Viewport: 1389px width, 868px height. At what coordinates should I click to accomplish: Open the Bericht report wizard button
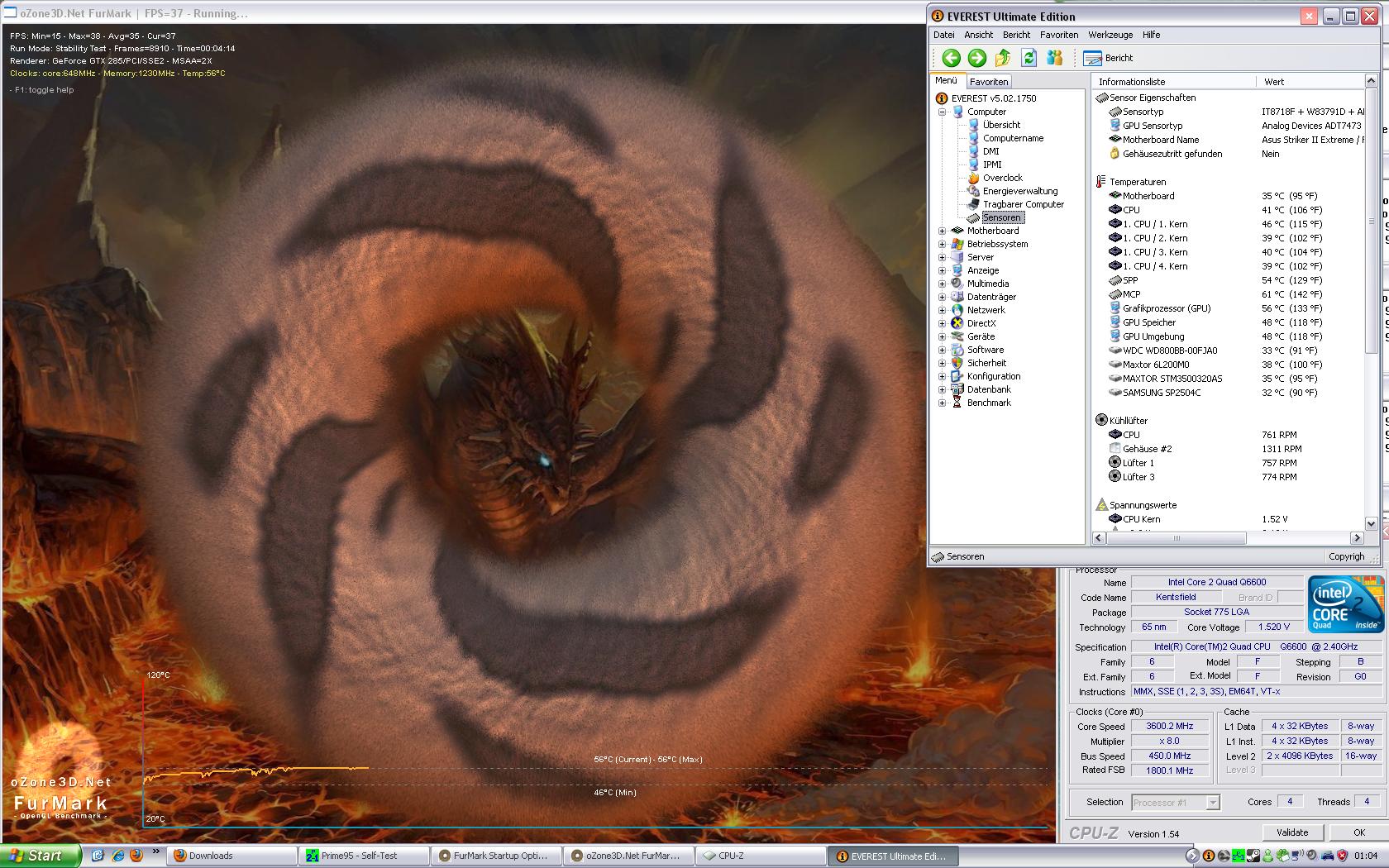(x=1108, y=58)
